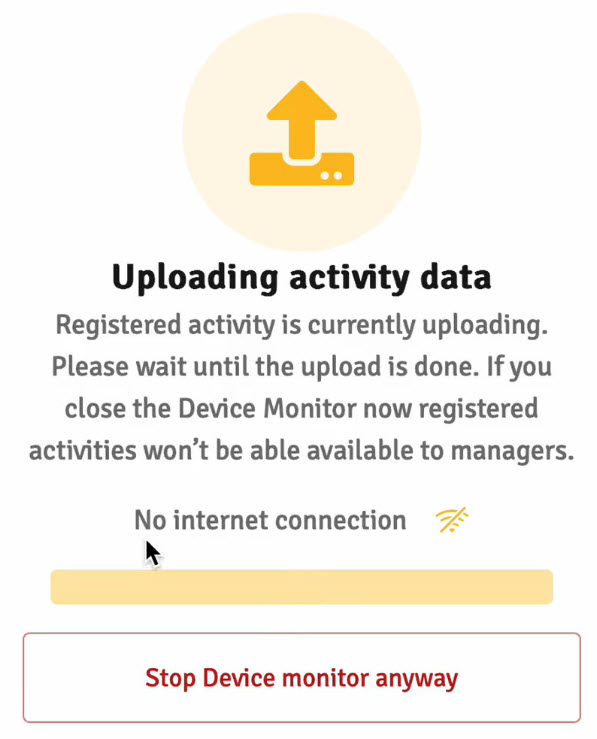The image size is (597, 739).
Task: Click the two white dots on upload tray
Action: click(x=331, y=176)
